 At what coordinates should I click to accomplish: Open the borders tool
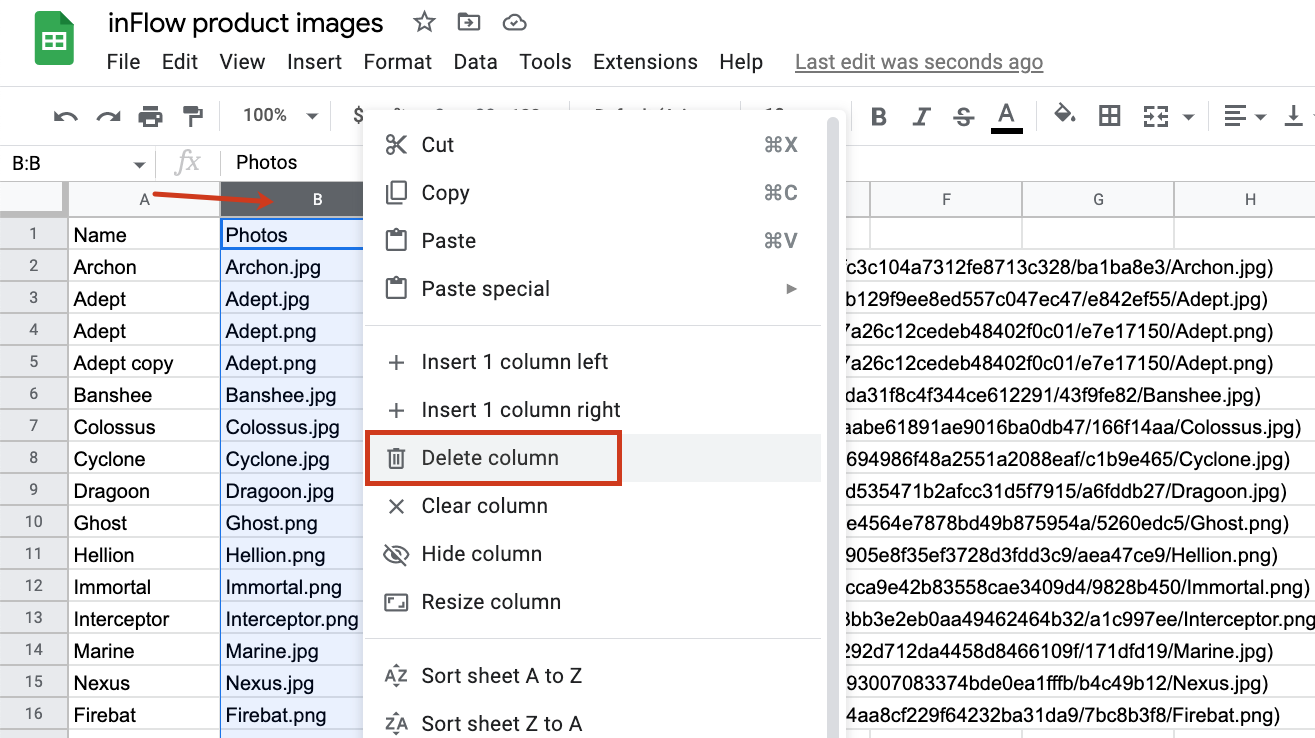(x=1109, y=116)
